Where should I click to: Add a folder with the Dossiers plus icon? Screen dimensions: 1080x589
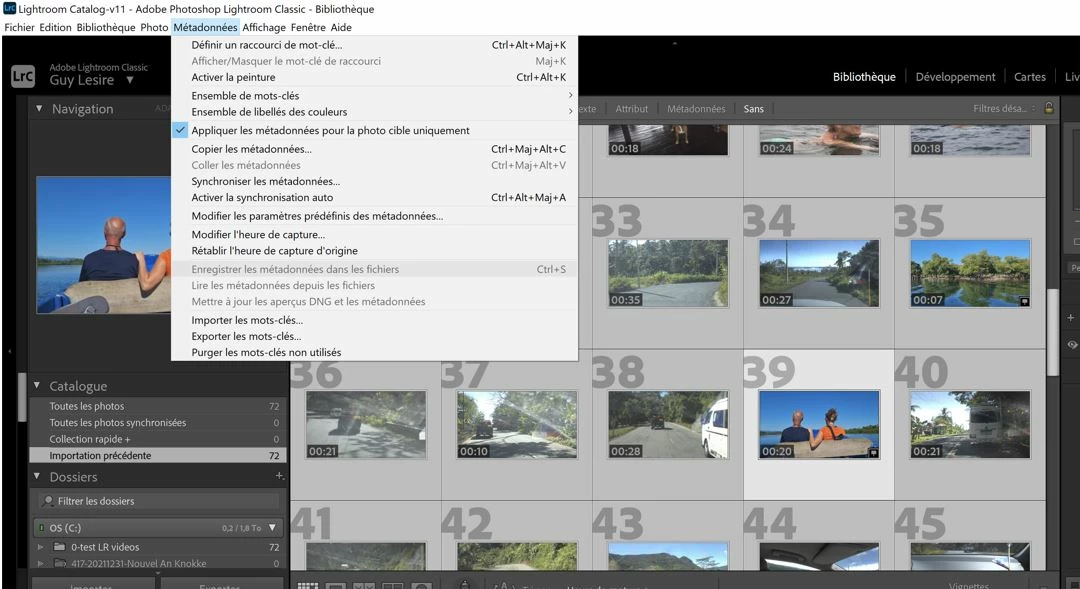[x=280, y=476]
